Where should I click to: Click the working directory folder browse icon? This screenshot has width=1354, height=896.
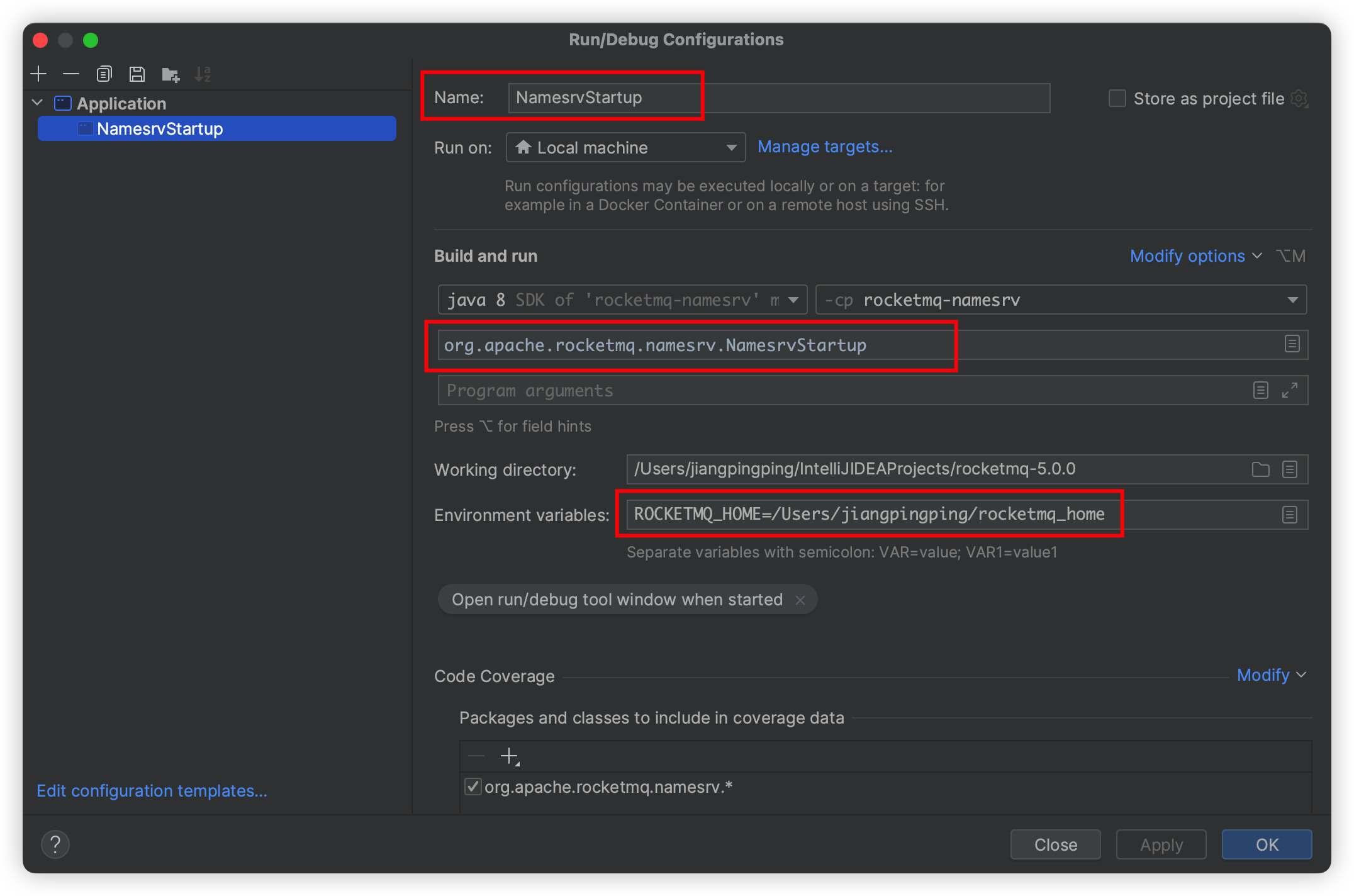click(1261, 467)
